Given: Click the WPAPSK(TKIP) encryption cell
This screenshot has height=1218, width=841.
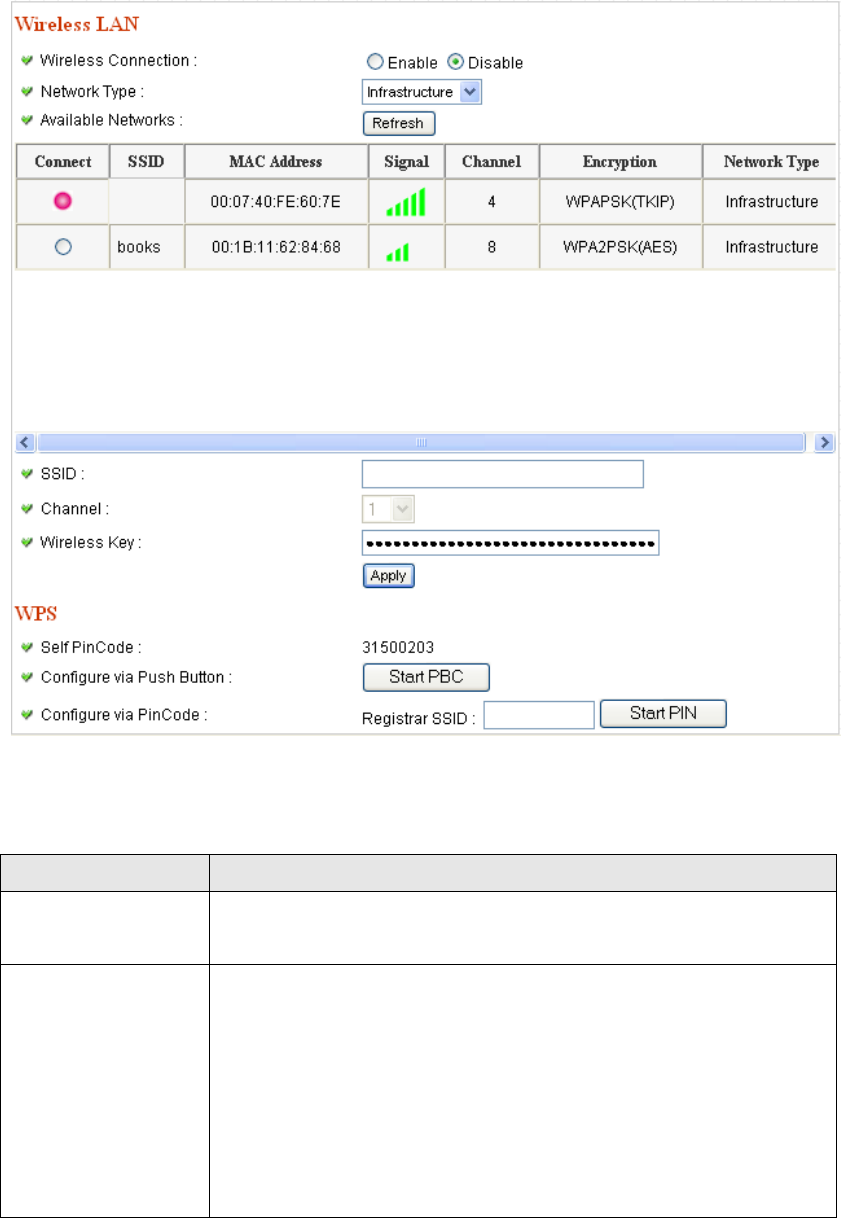Looking at the screenshot, I should [620, 202].
